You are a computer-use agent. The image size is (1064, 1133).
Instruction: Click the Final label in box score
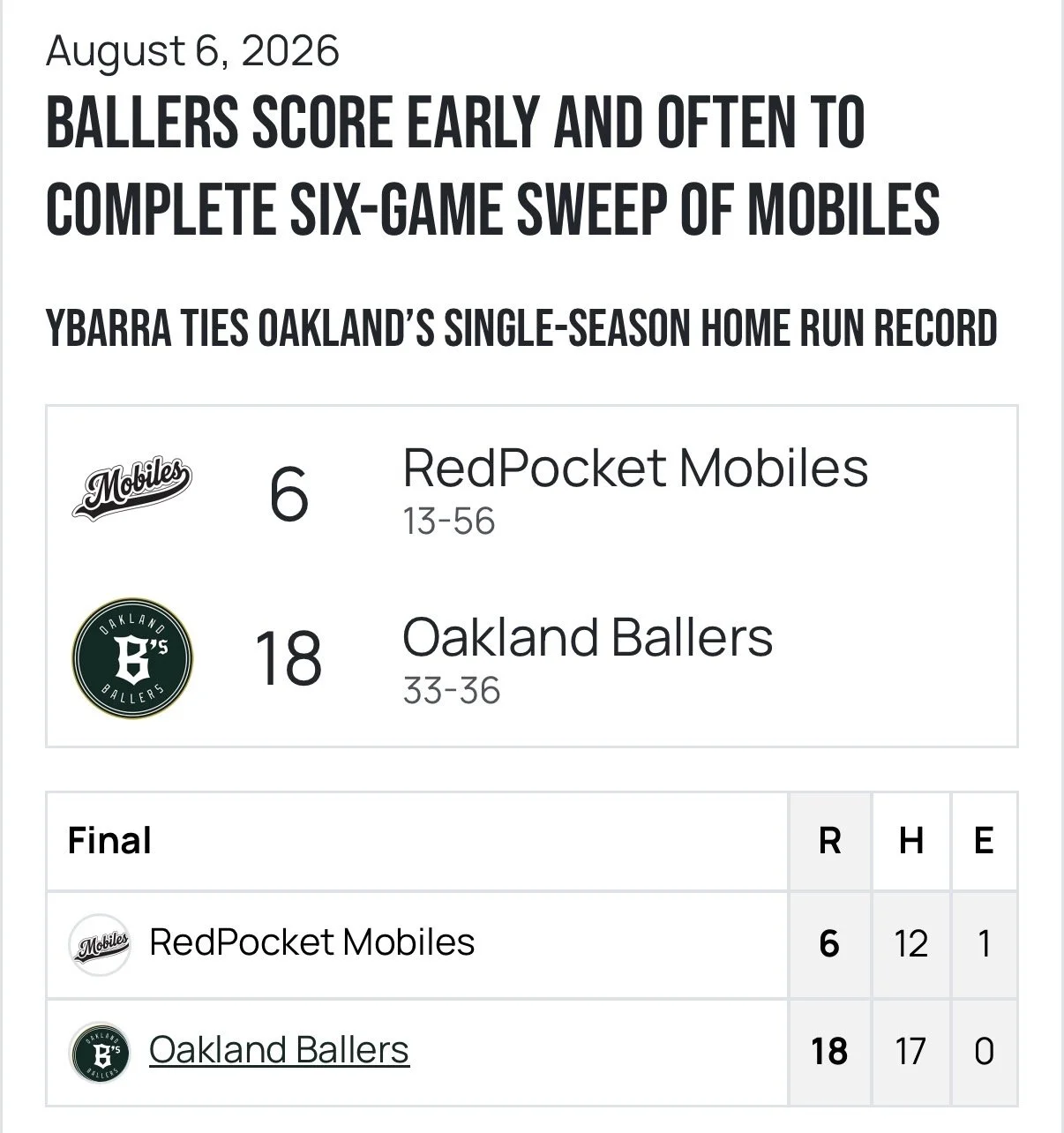[109, 840]
